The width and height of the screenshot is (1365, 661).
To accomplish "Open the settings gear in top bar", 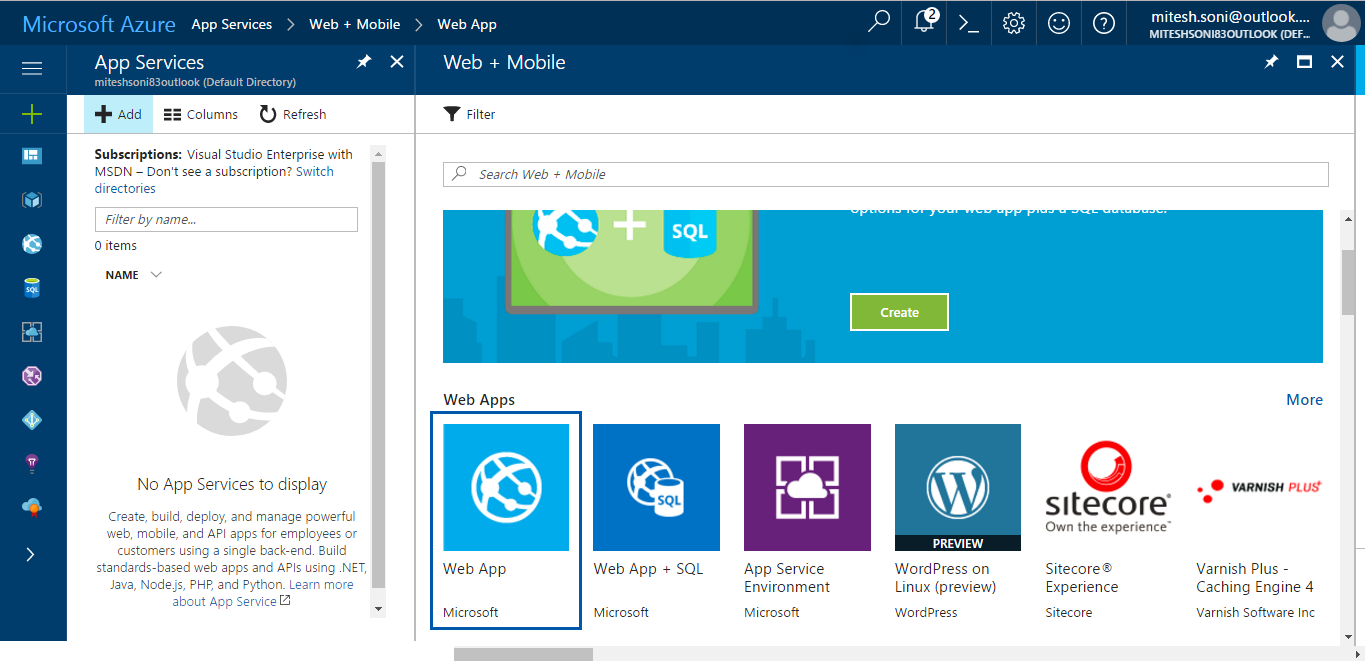I will (1014, 23).
